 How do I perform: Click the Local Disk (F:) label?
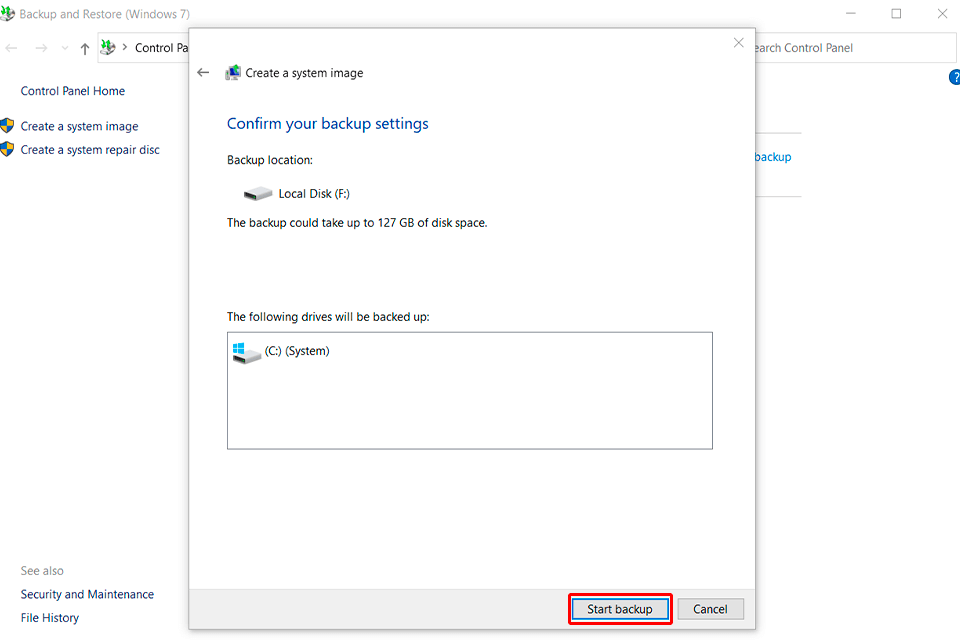tap(314, 194)
